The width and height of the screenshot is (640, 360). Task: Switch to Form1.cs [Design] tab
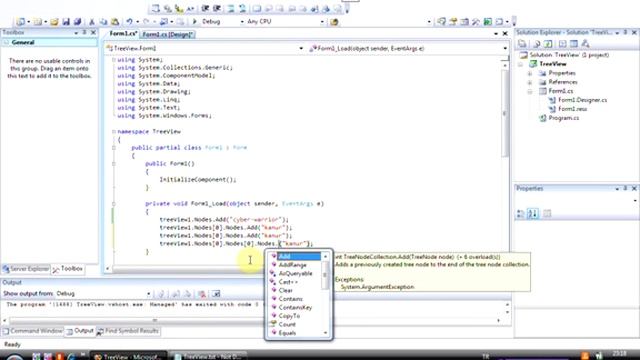(x=168, y=35)
